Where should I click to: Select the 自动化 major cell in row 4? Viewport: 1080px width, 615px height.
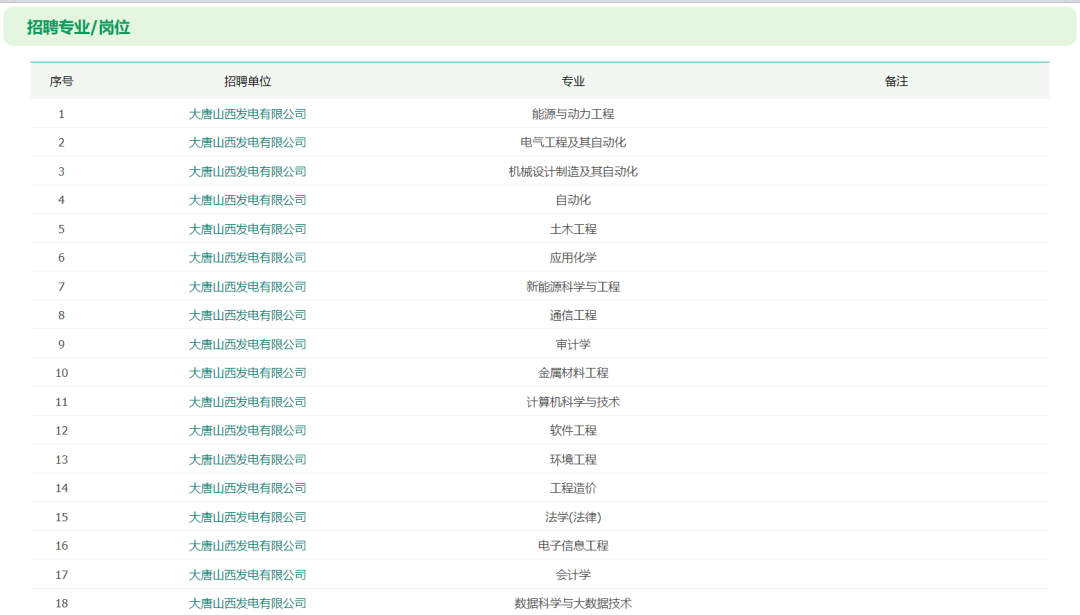[573, 200]
